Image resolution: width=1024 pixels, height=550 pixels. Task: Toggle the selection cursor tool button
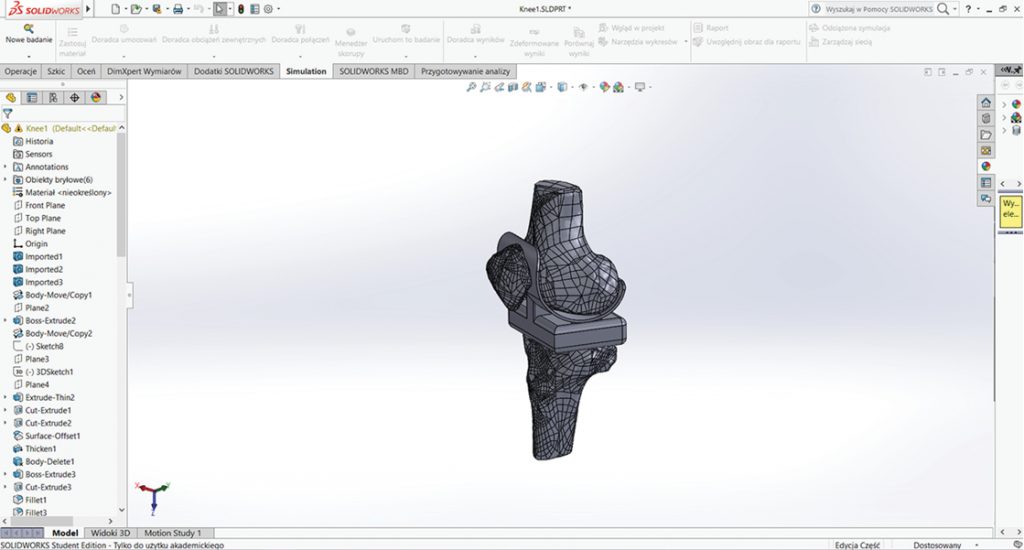coord(220,9)
